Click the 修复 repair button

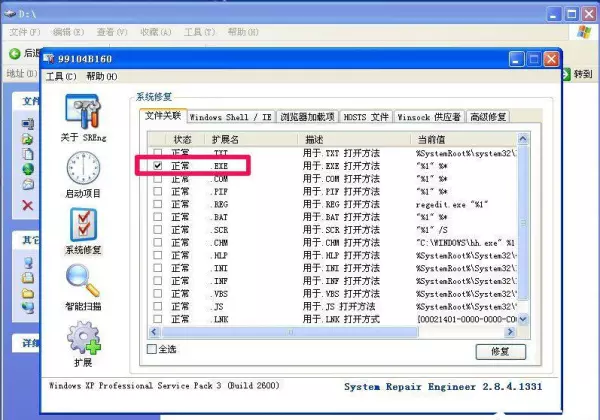point(501,352)
